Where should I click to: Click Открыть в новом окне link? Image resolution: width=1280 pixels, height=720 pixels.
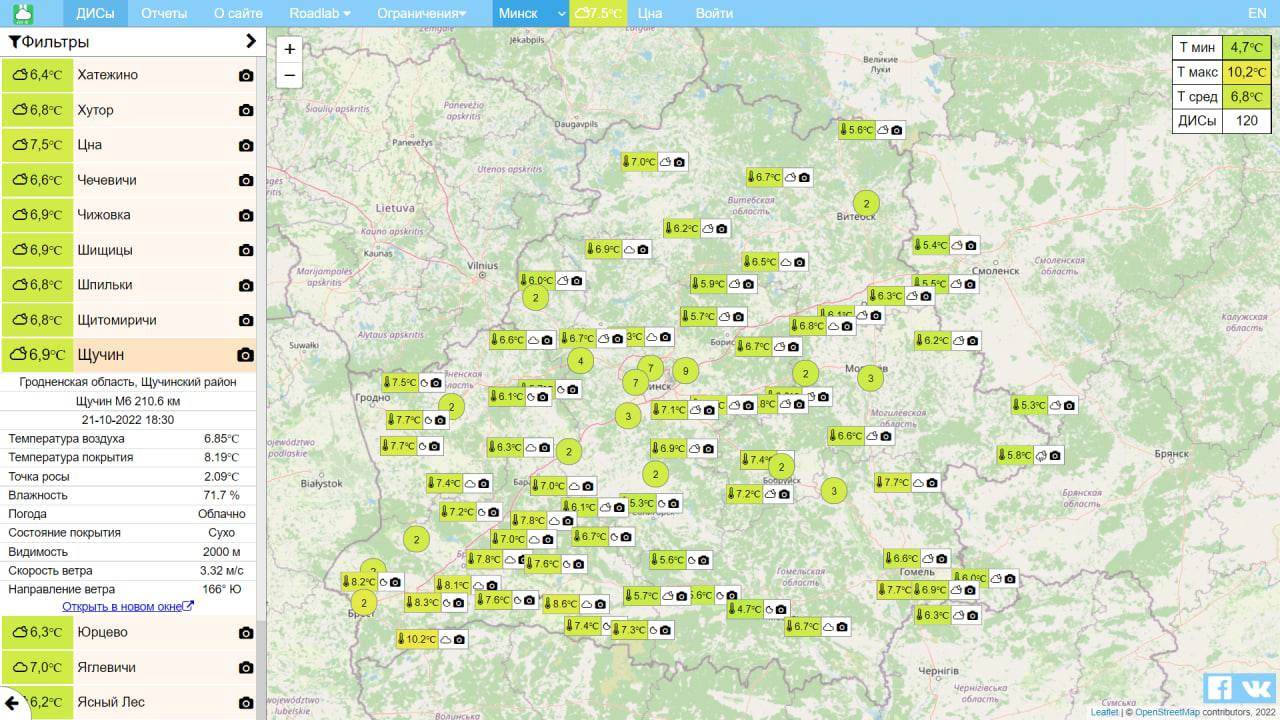[127, 606]
